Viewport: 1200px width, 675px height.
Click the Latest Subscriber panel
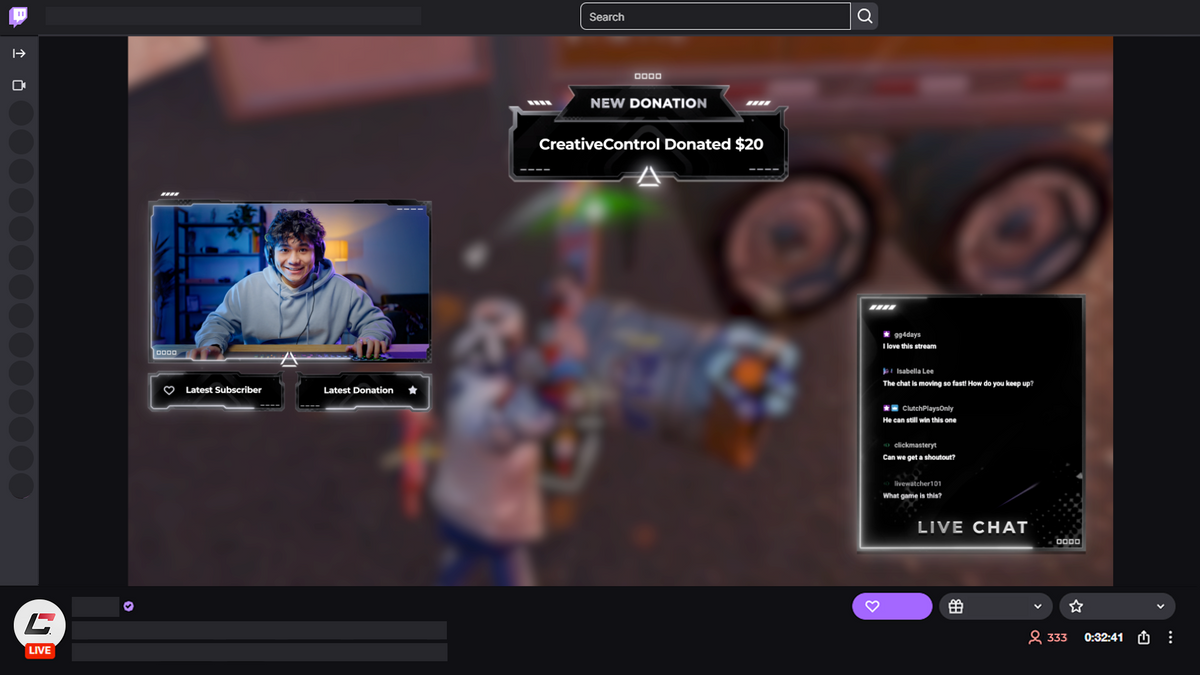coord(216,391)
